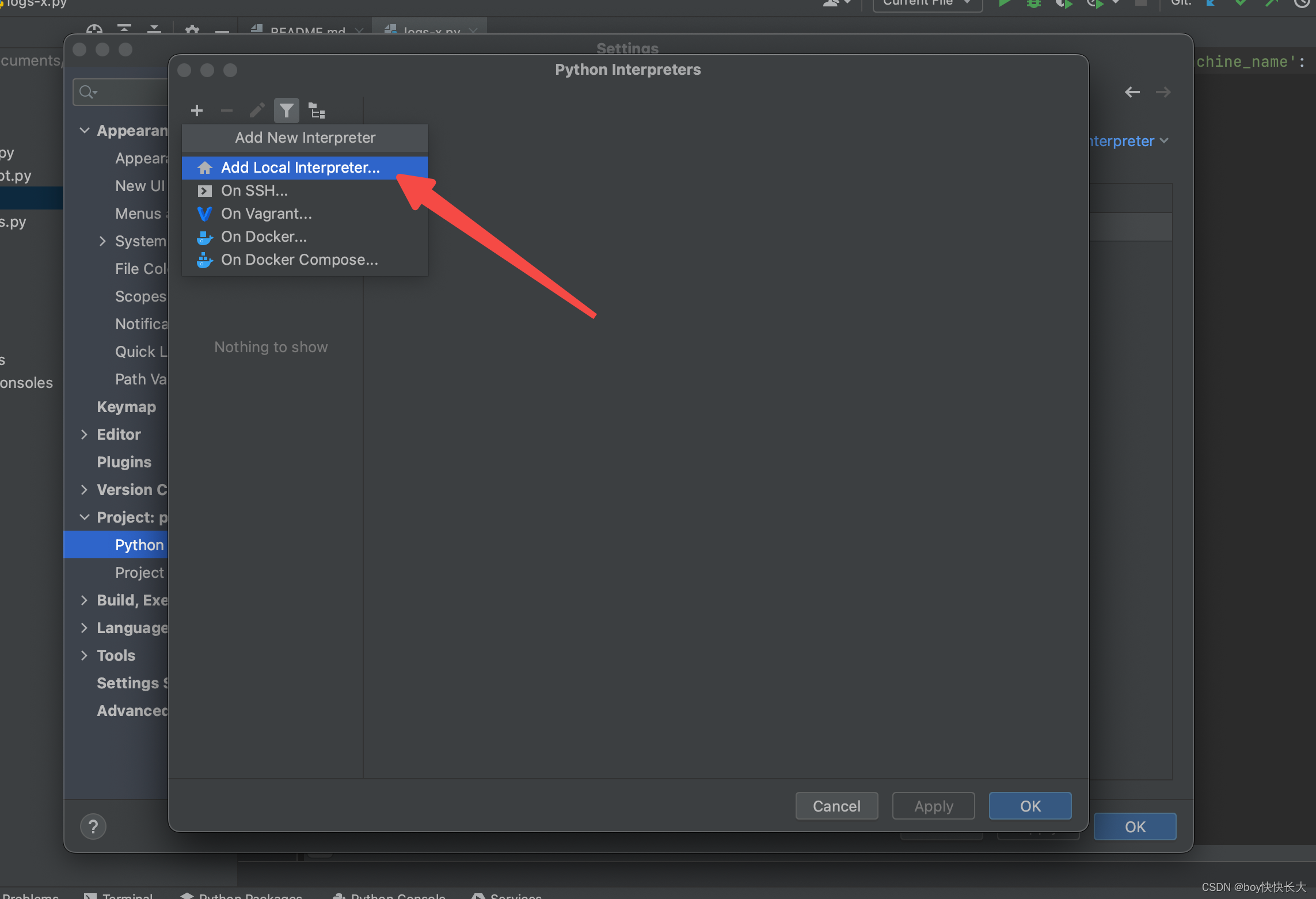Screen dimensions: 1316x899
Task: Expand the Build, Execution section
Action: (85, 600)
